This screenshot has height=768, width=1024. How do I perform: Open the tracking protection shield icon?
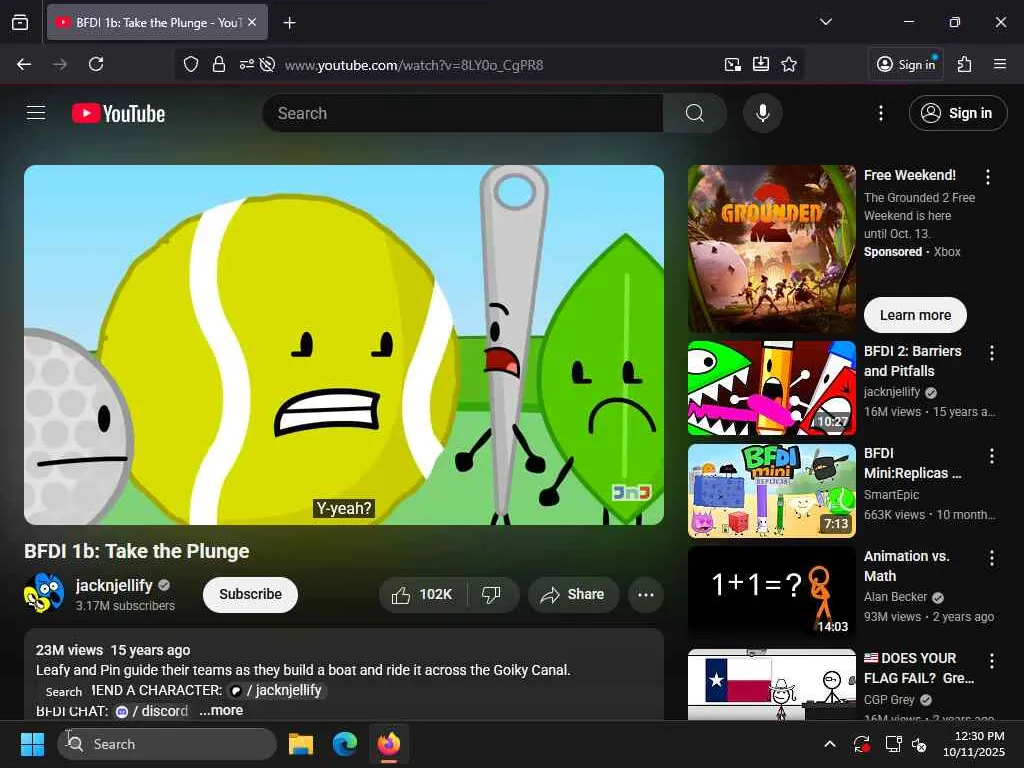pos(191,64)
